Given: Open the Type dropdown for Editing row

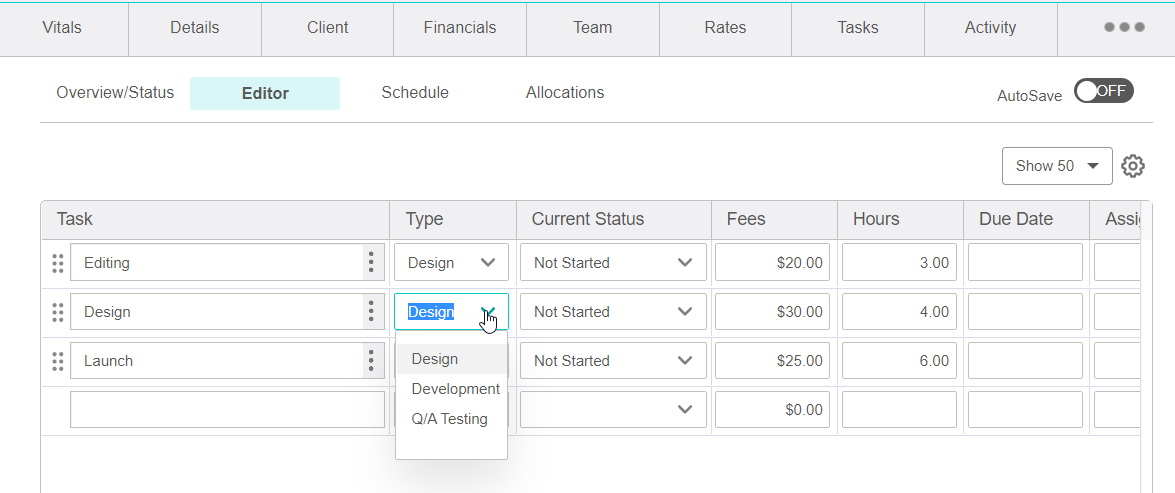Looking at the screenshot, I should pyautogui.click(x=451, y=263).
